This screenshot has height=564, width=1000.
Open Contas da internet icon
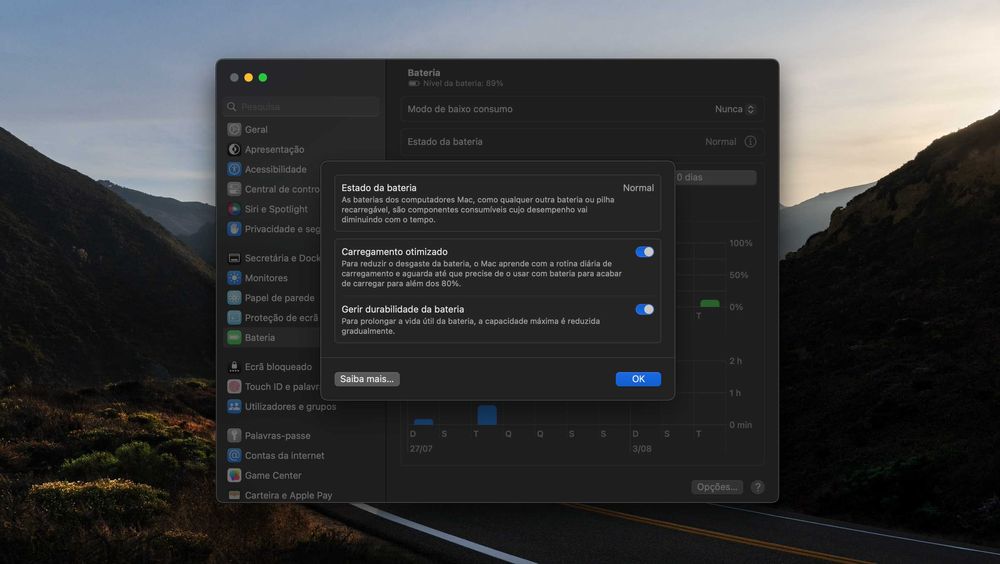(234, 456)
